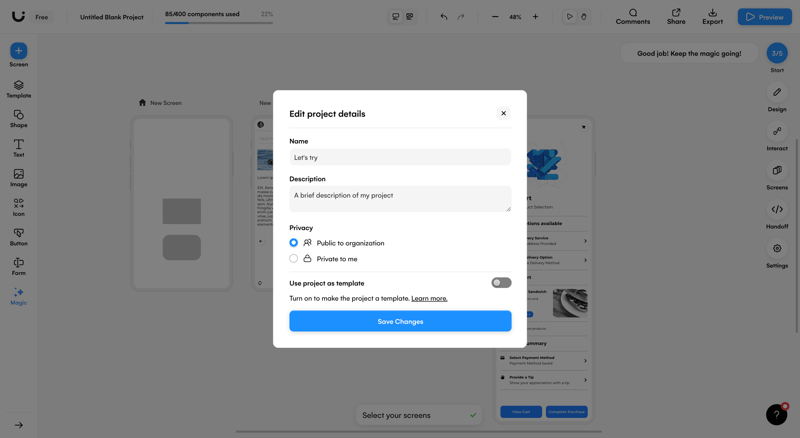
Task: Zoom in with plus icon
Action: (x=535, y=17)
